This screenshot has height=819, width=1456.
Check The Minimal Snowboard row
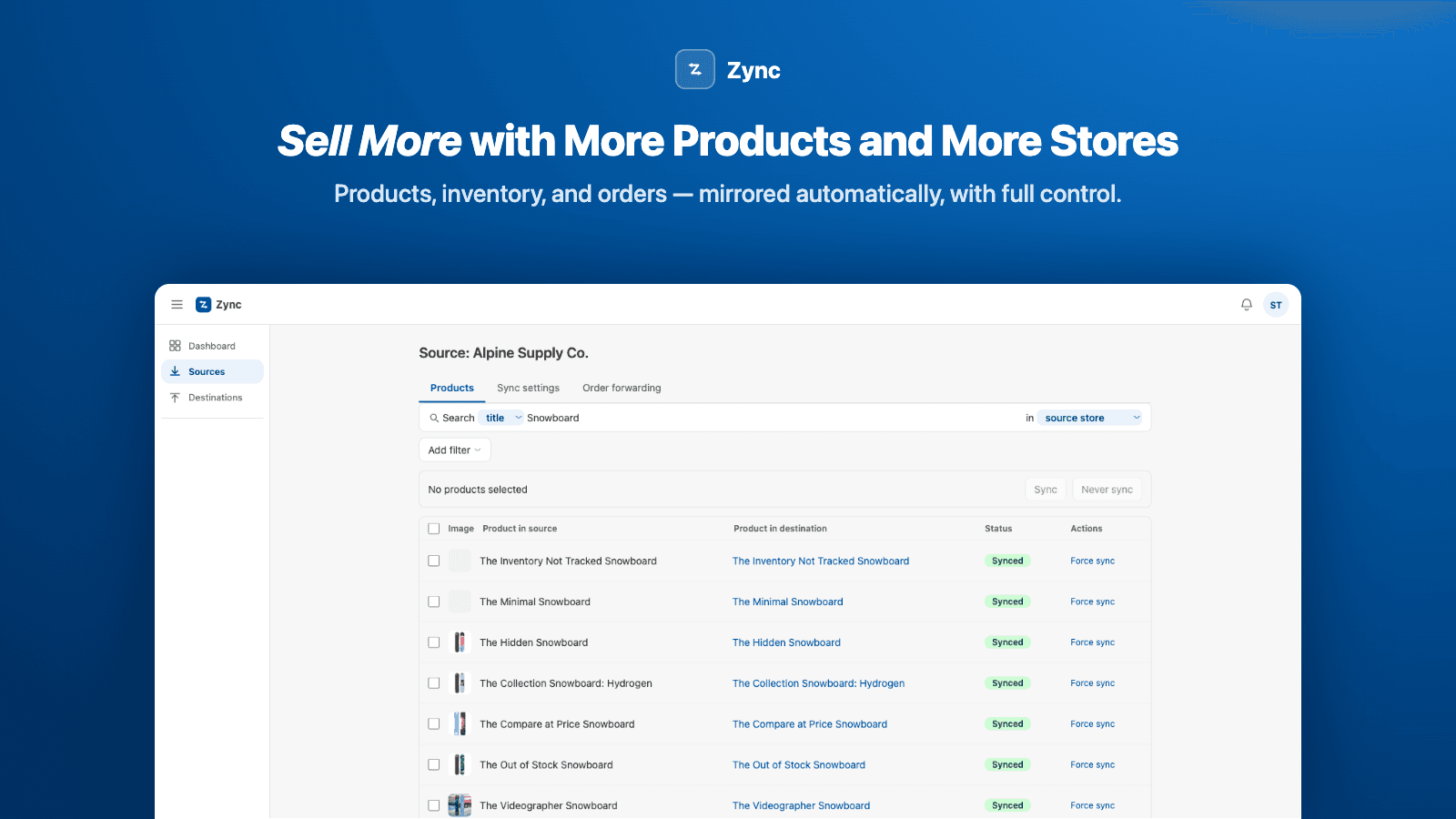434,602
